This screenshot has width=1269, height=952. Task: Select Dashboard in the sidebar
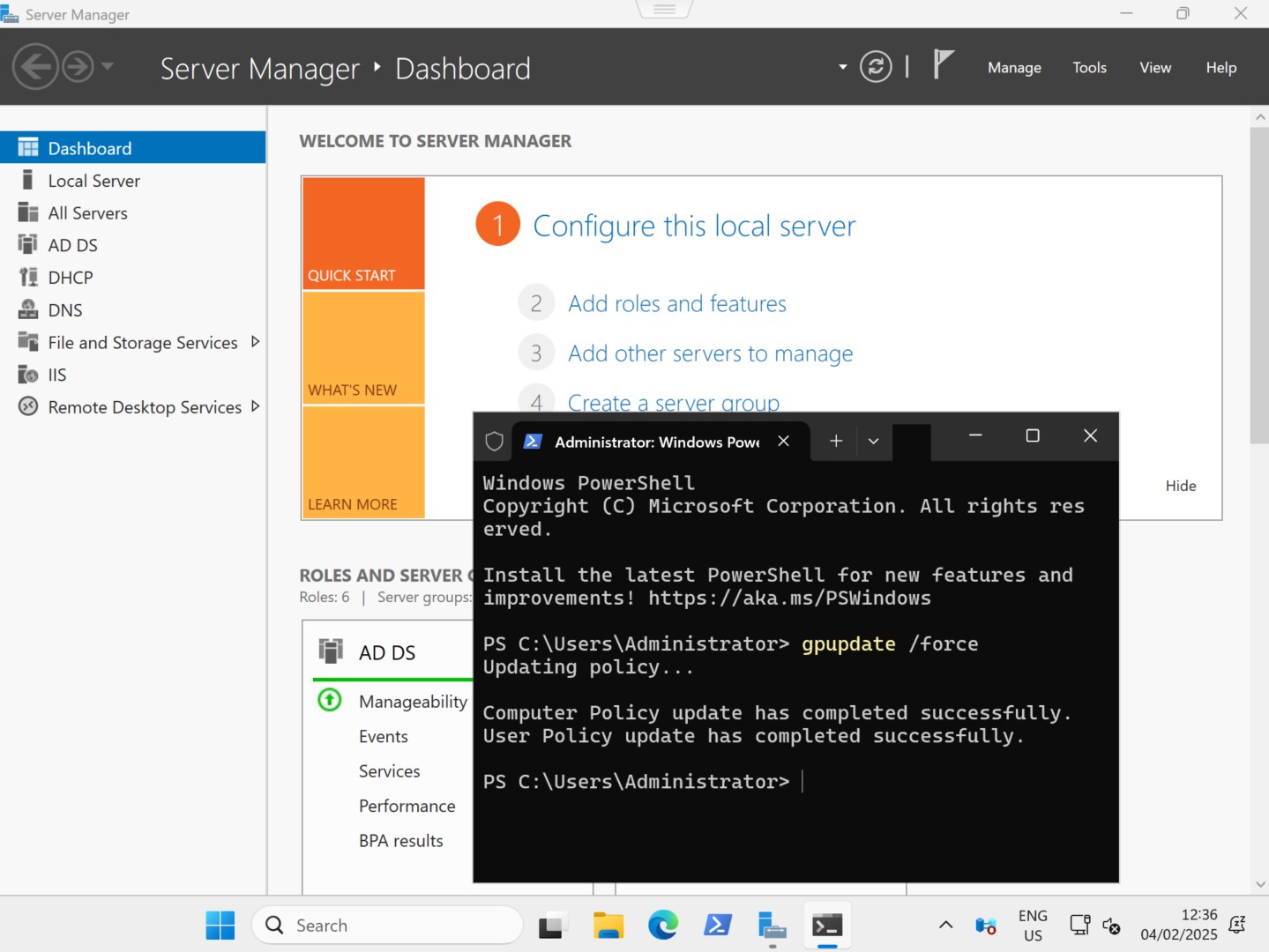pyautogui.click(x=132, y=148)
